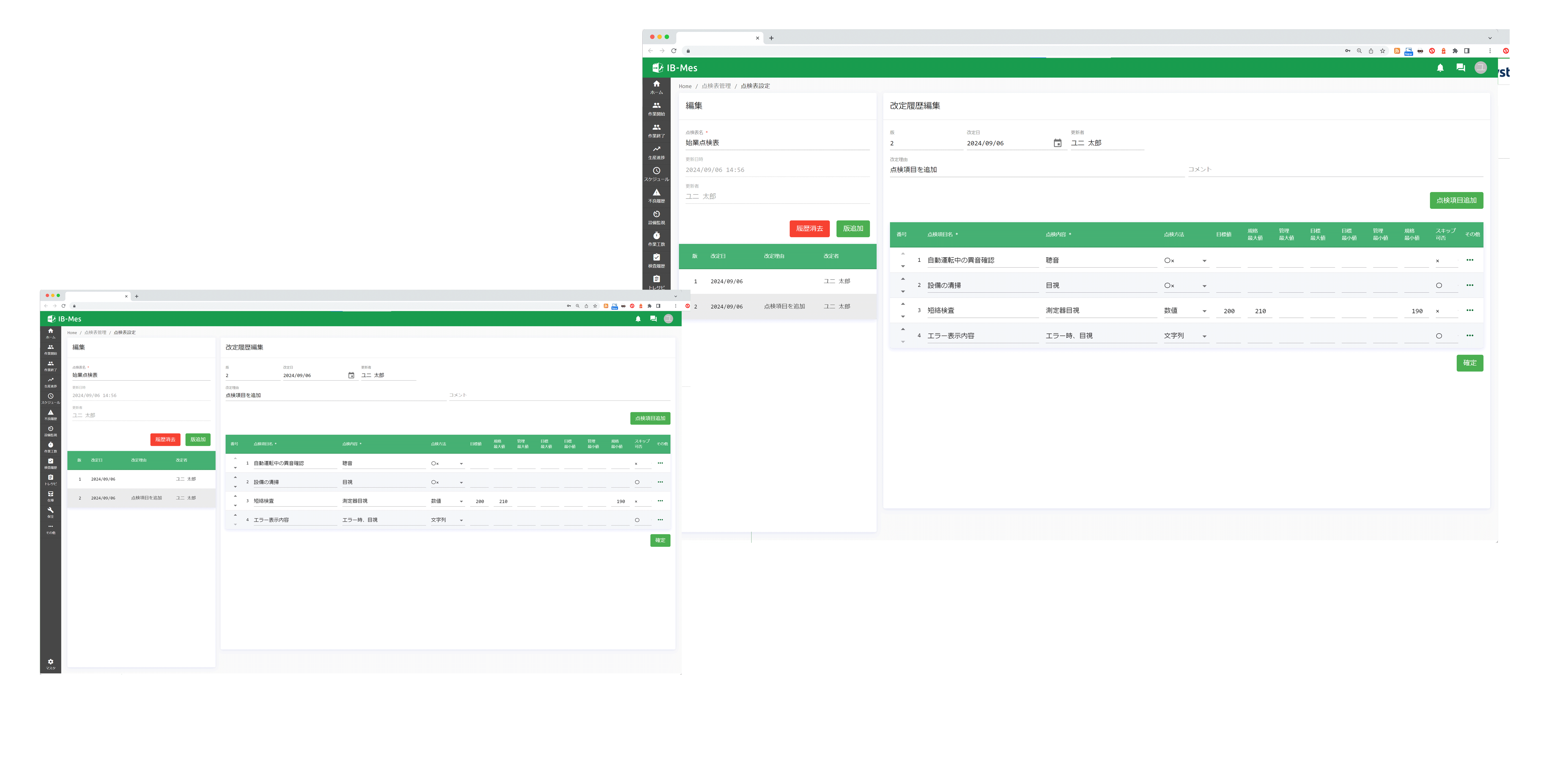
Task: Open 保全 in the smaller window sidebar
Action: pyautogui.click(x=51, y=512)
